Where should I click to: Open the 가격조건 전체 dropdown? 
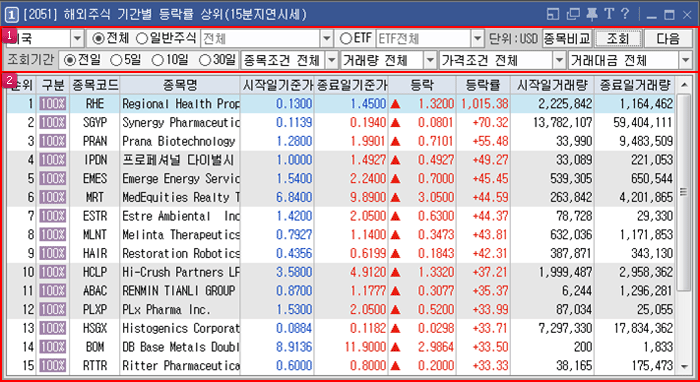559,60
